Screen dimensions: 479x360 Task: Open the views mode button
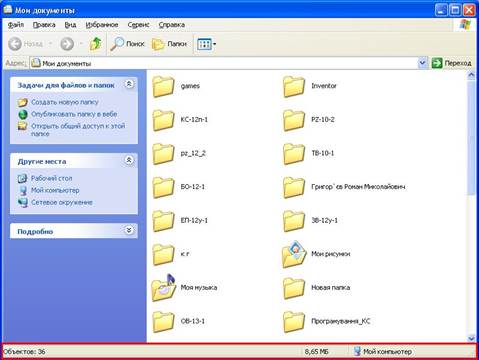(x=206, y=44)
